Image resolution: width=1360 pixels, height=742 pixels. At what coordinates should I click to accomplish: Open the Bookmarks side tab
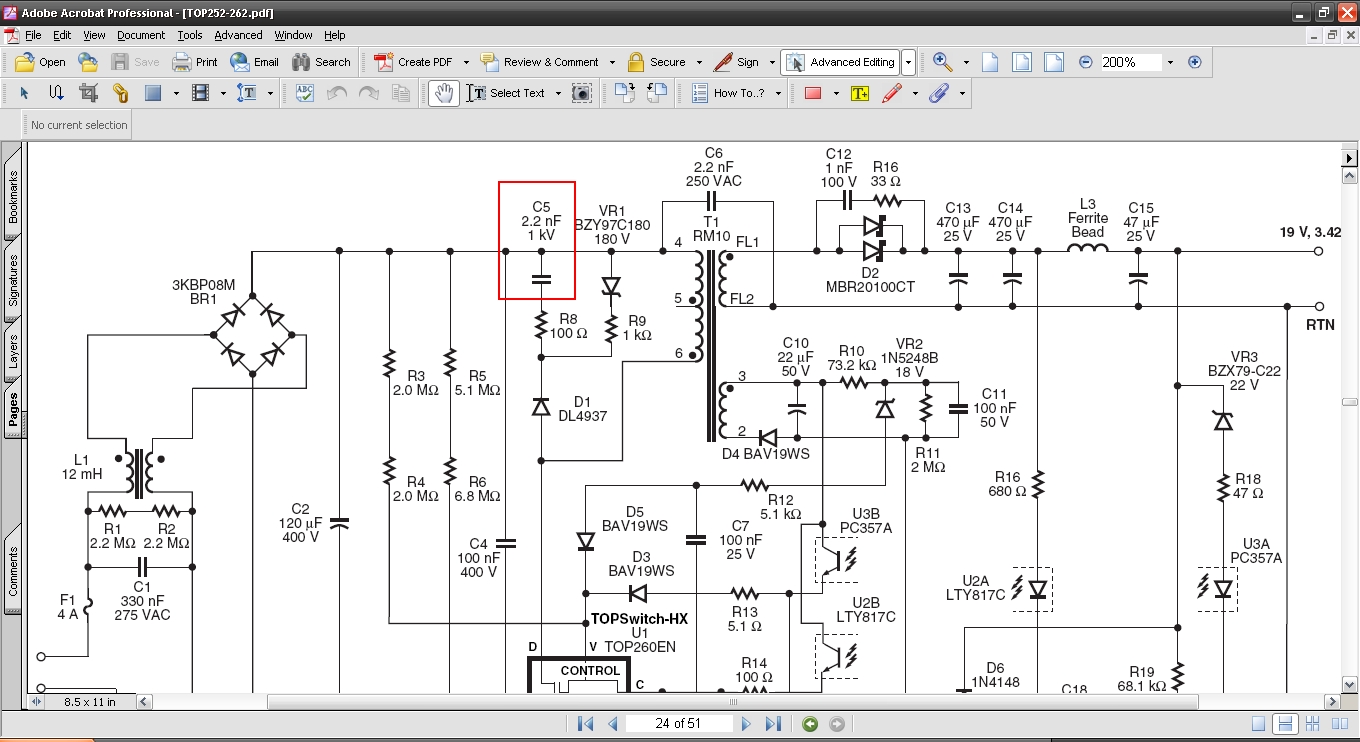click(x=13, y=197)
